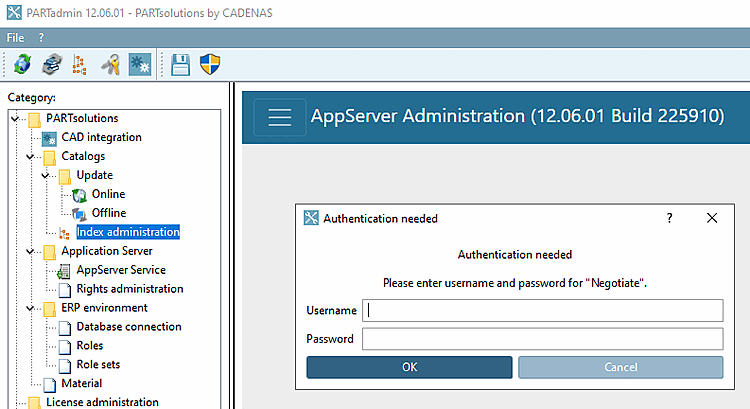Image resolution: width=750 pixels, height=409 pixels.
Task: Click the shield administrator icon in toolbar
Action: [210, 65]
